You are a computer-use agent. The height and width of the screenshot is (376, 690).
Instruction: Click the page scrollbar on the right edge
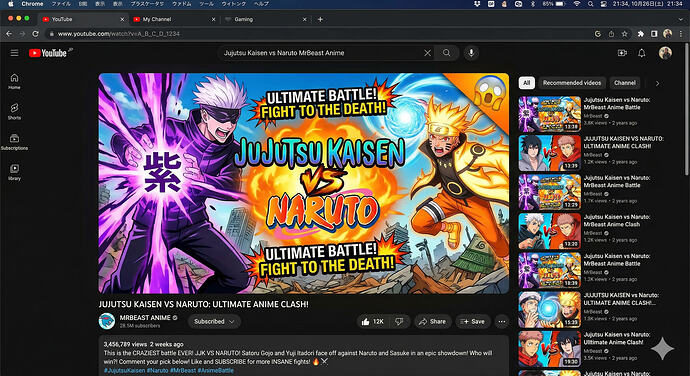(687, 110)
